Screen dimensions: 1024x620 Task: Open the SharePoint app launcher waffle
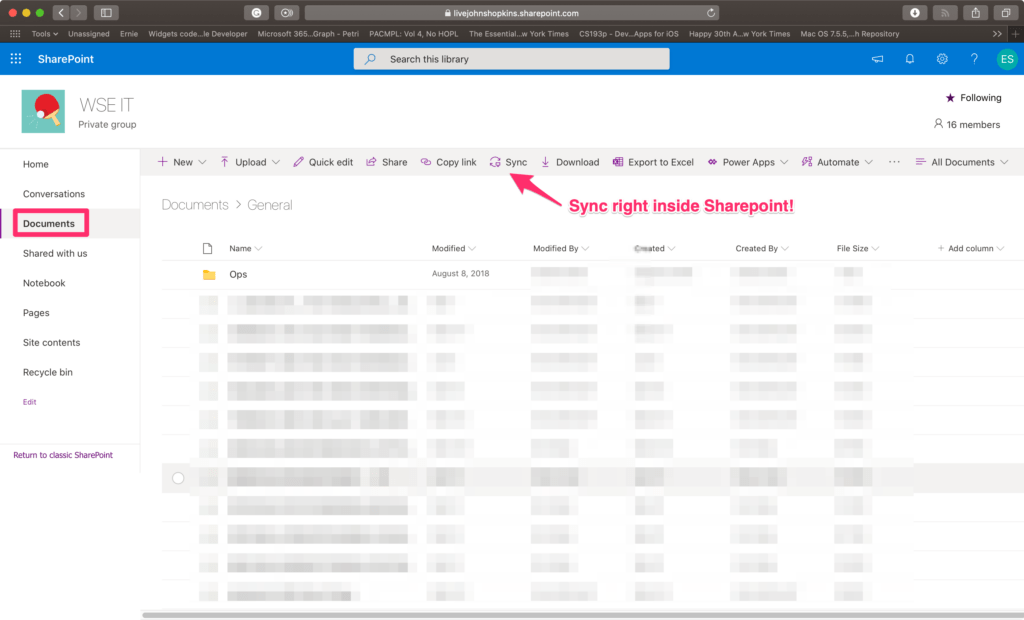16,59
